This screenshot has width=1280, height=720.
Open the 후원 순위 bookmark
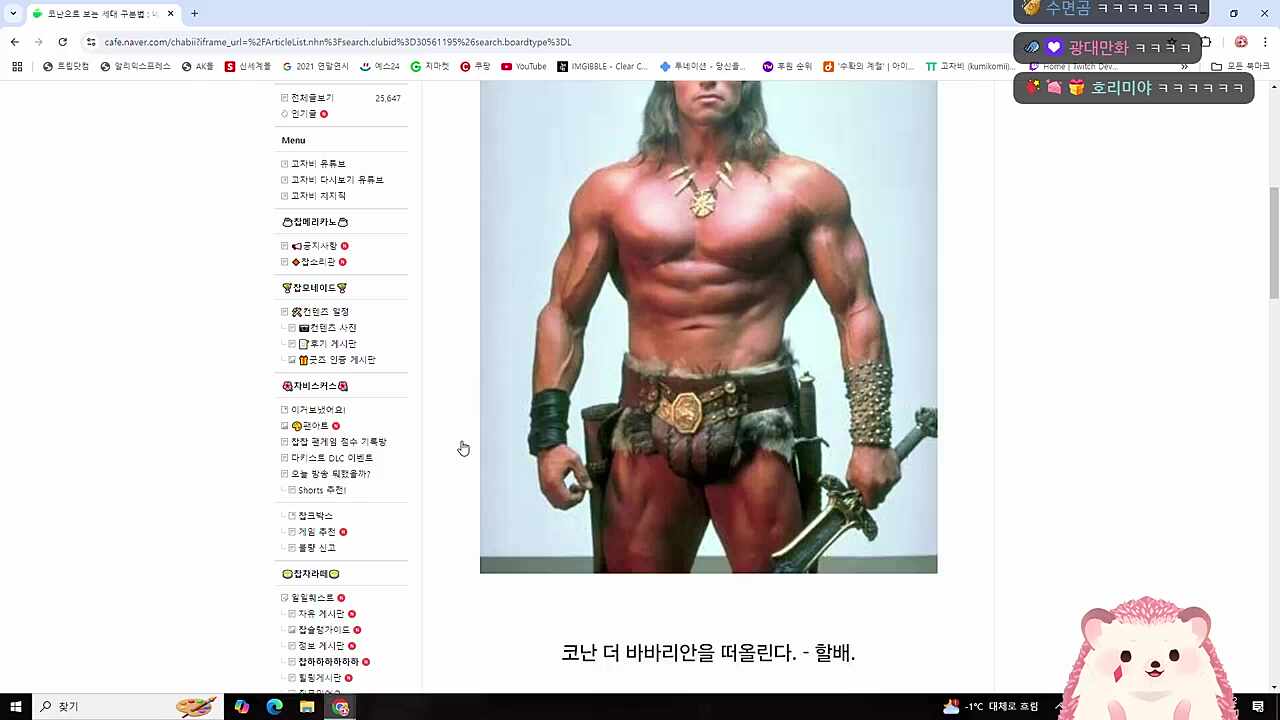[787, 67]
